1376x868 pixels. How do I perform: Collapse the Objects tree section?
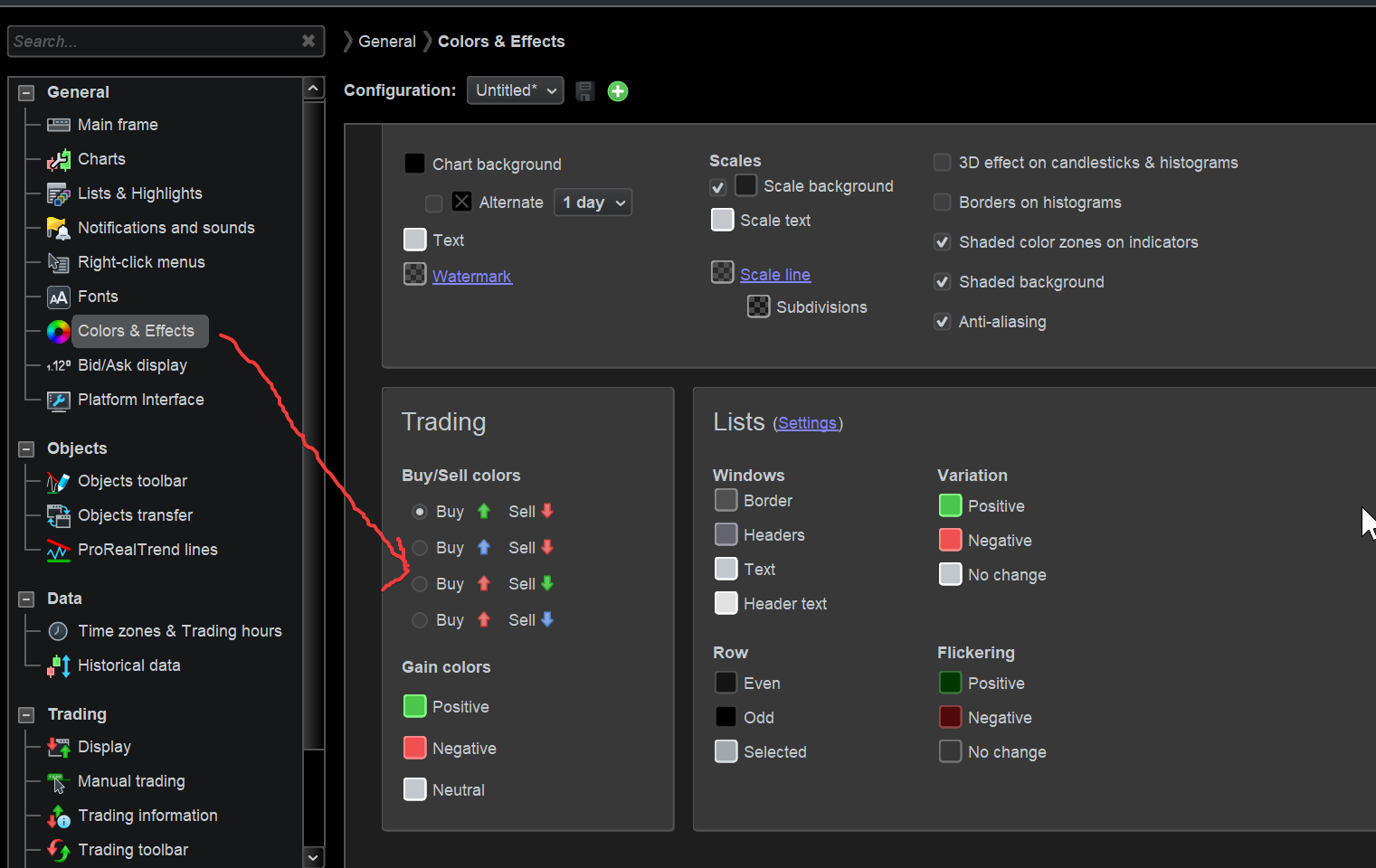[x=26, y=448]
